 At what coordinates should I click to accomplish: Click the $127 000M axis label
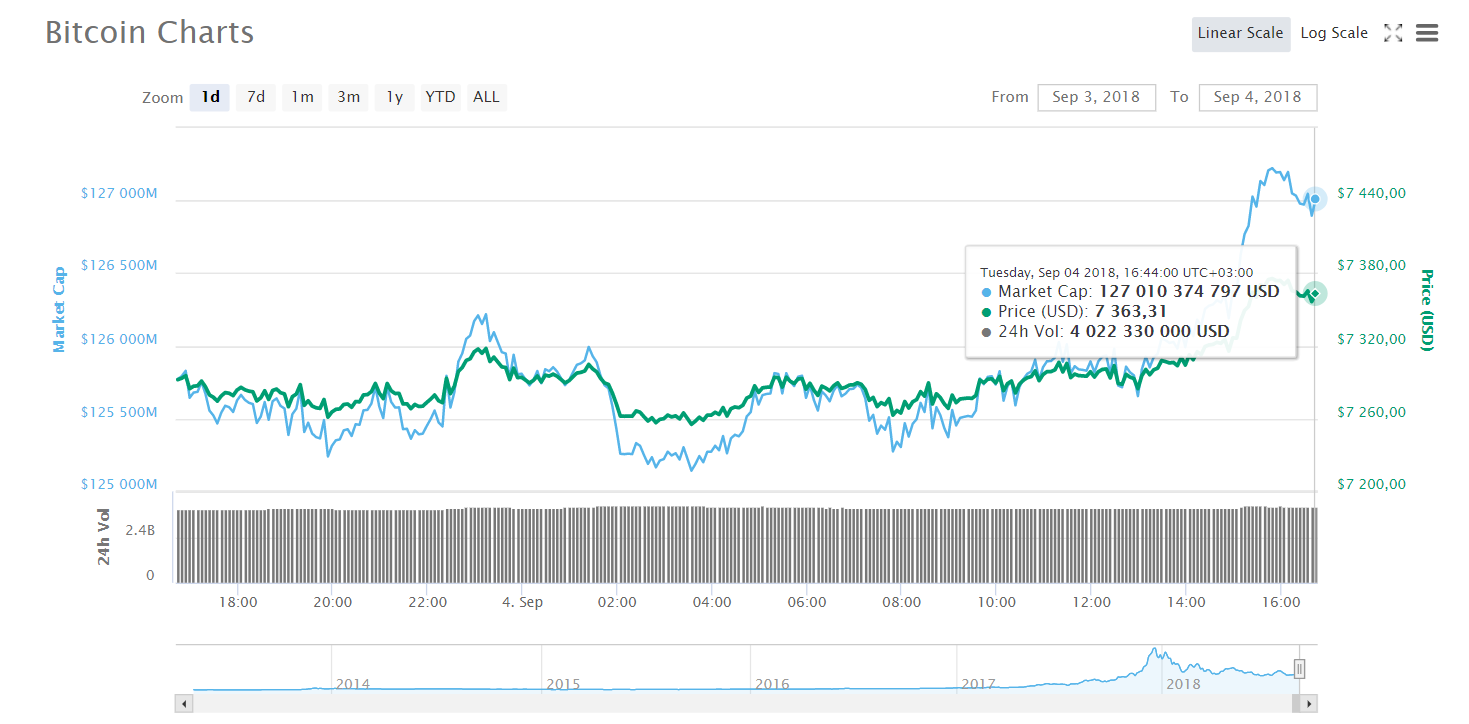coord(119,193)
